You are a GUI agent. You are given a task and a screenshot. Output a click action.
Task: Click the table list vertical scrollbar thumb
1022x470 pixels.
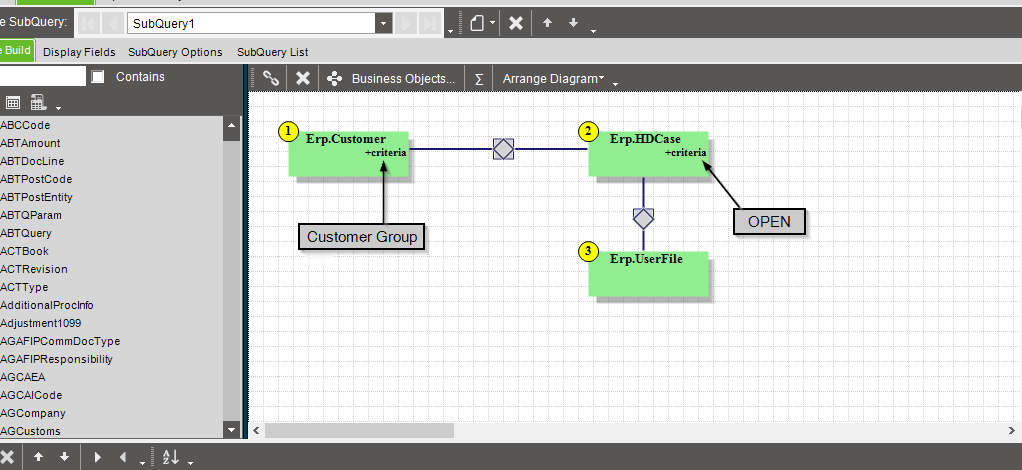tap(231, 136)
